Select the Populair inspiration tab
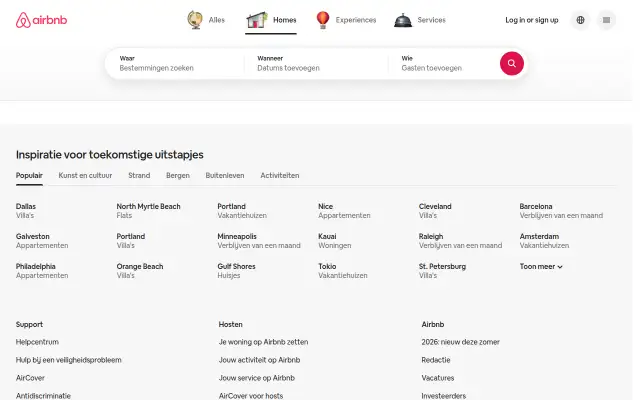The width and height of the screenshot is (640, 400). coord(29,176)
